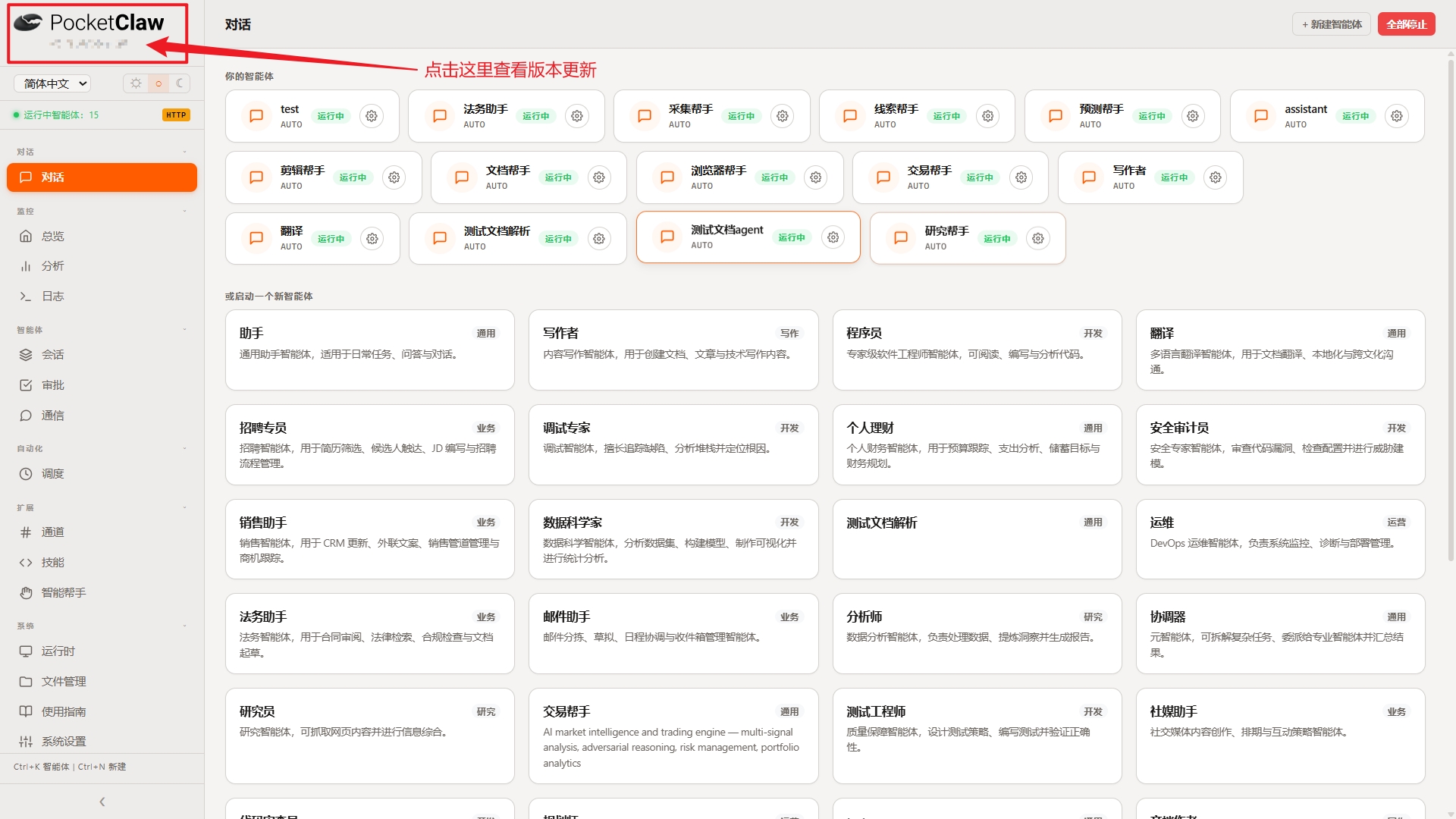Image resolution: width=1456 pixels, height=819 pixels.
Task: Open 使用指南 user guide in sidebar
Action: point(102,711)
